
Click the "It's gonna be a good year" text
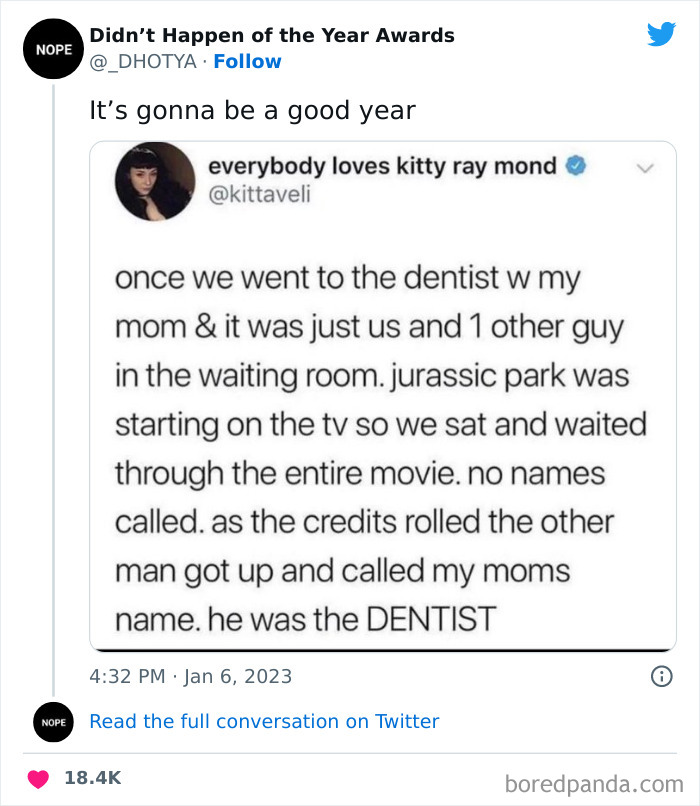252,110
